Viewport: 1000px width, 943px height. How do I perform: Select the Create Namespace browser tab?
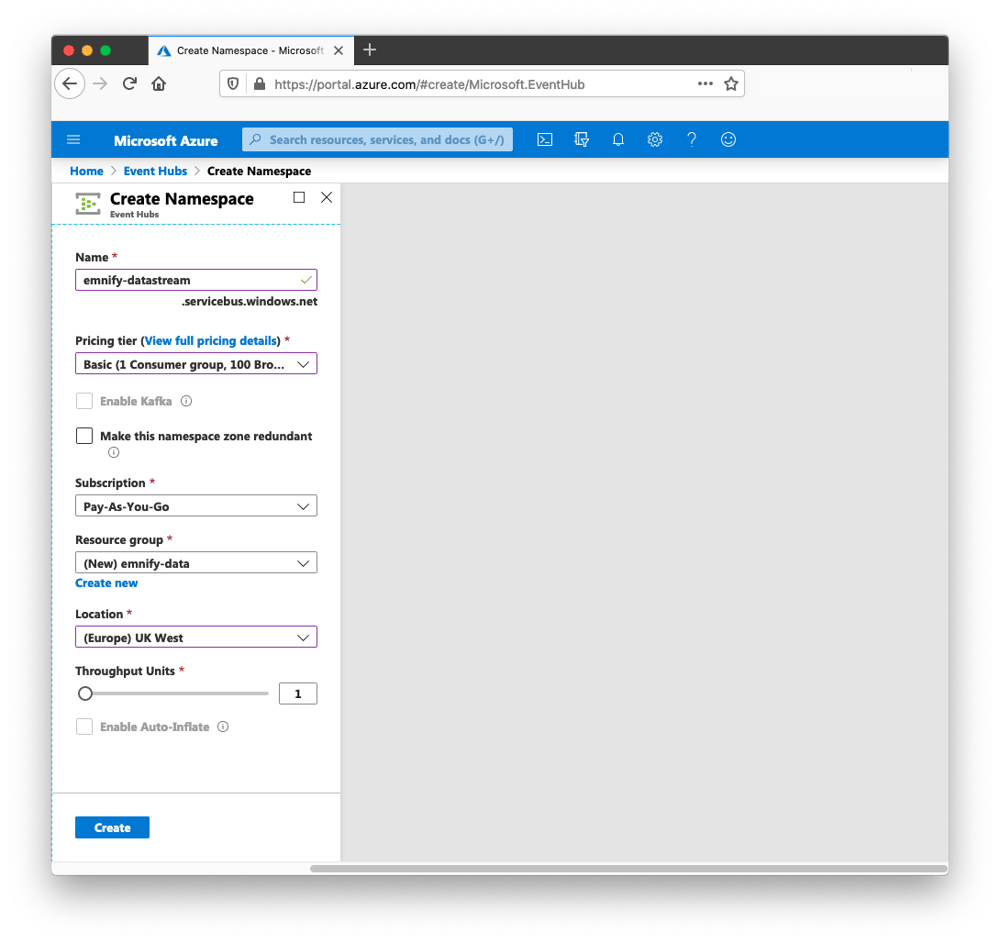click(x=250, y=50)
